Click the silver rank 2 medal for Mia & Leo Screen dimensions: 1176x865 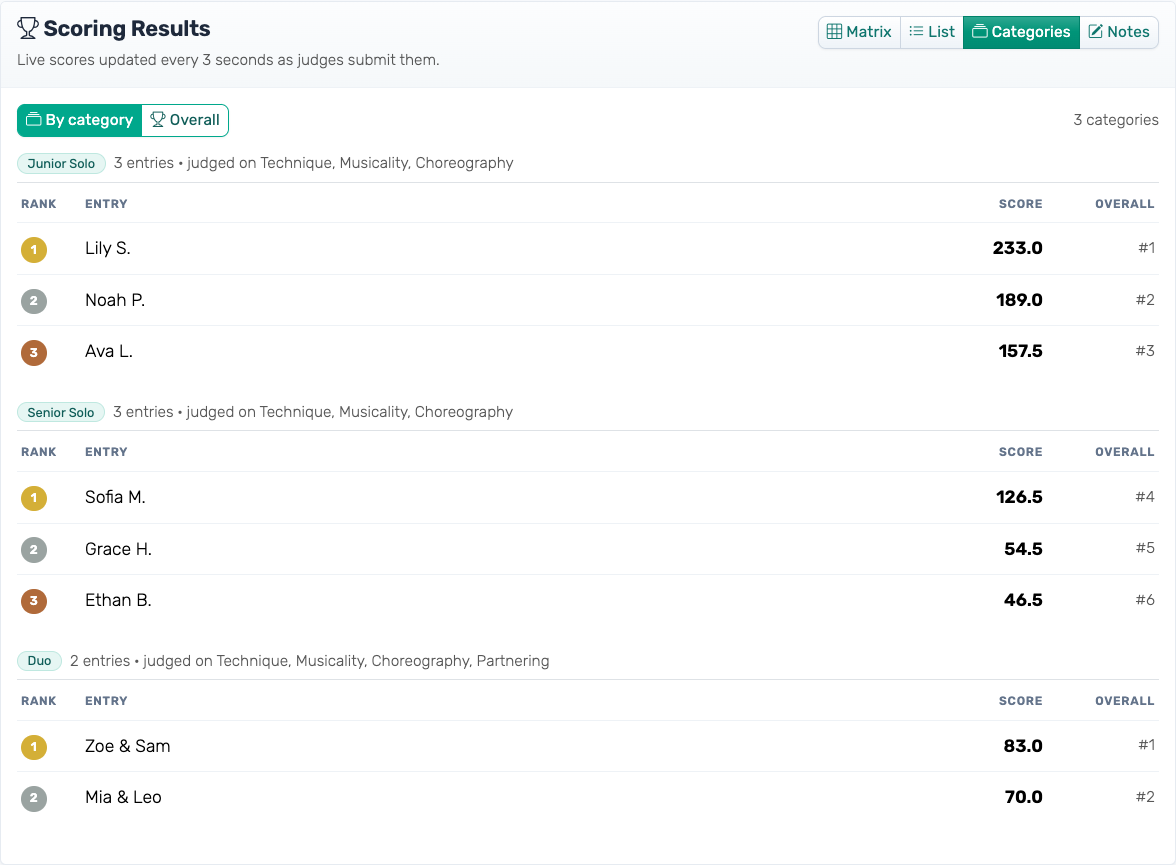point(34,798)
